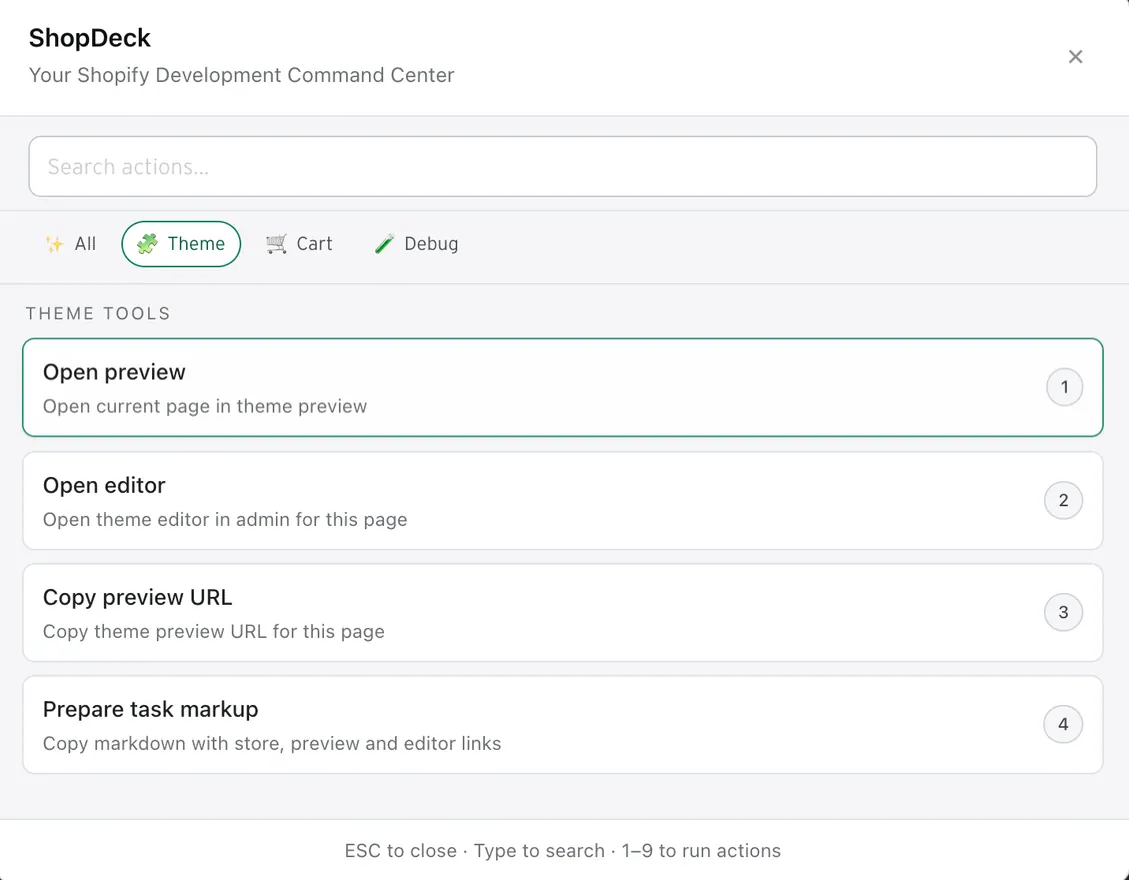This screenshot has height=880, width=1129.
Task: Click 'Open current page in theme preview' description
Action: point(204,406)
